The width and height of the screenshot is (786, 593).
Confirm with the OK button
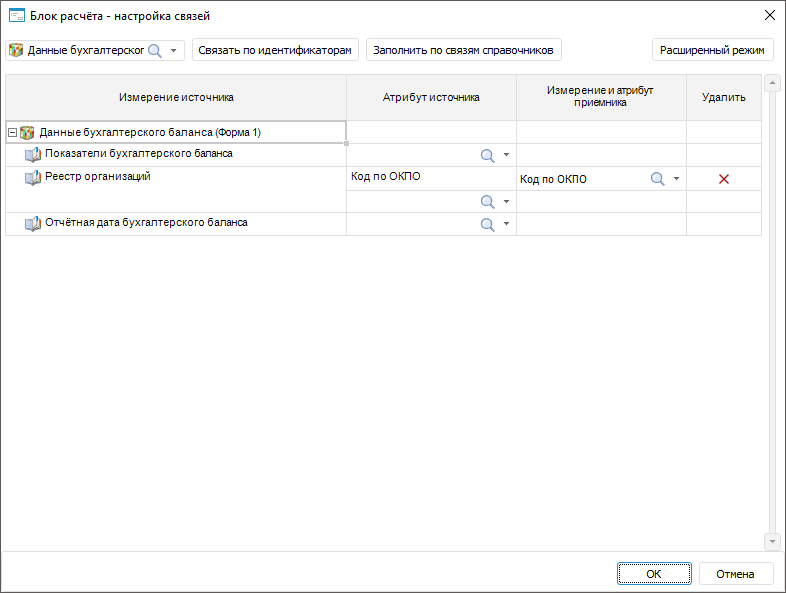point(654,574)
